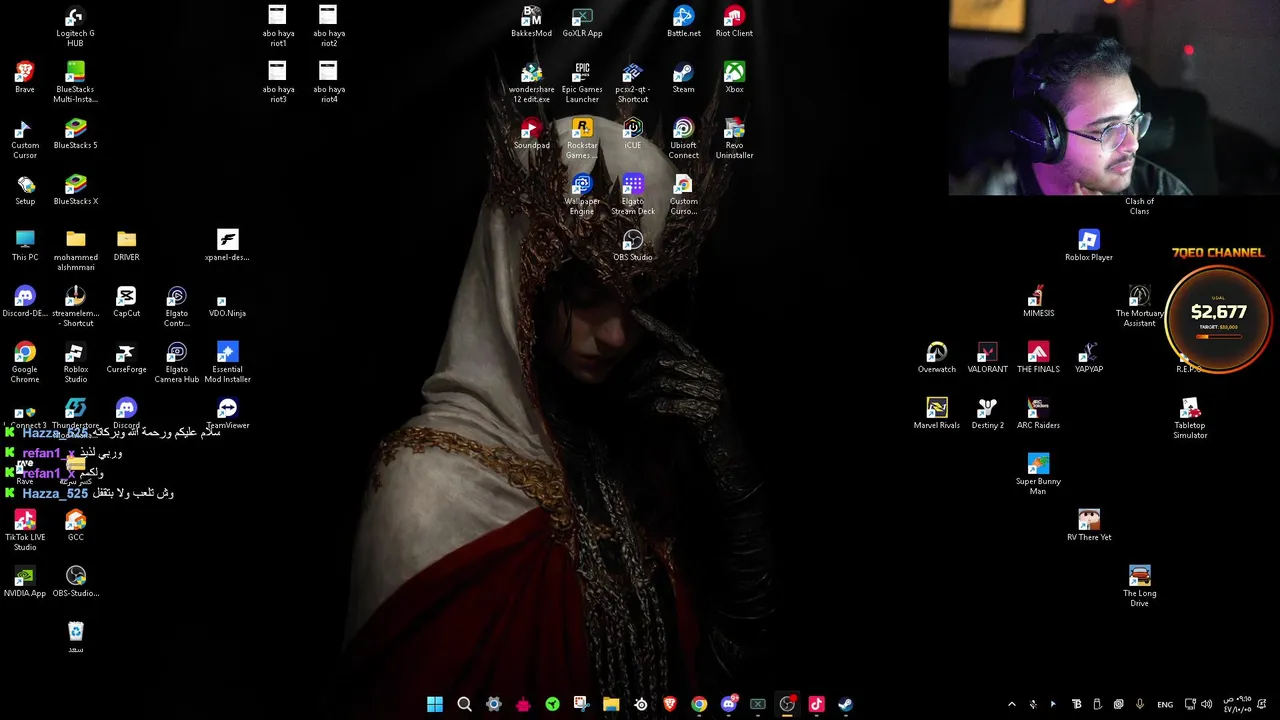Open the This PC desktop icon
This screenshot has height=720, width=1280.
pos(25,246)
